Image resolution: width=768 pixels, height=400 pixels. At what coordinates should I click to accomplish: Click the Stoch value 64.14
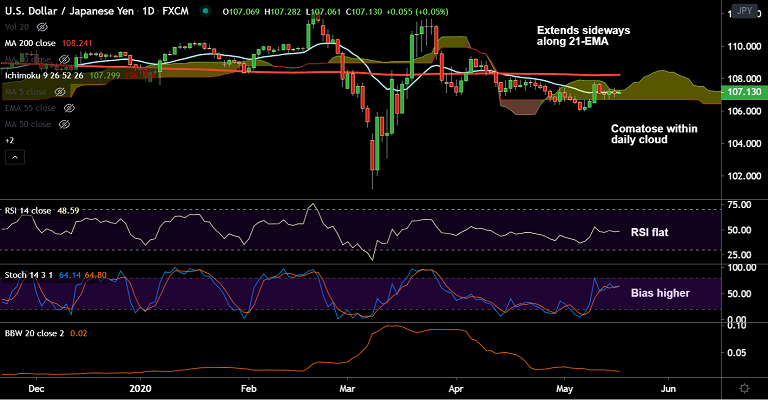(70, 275)
